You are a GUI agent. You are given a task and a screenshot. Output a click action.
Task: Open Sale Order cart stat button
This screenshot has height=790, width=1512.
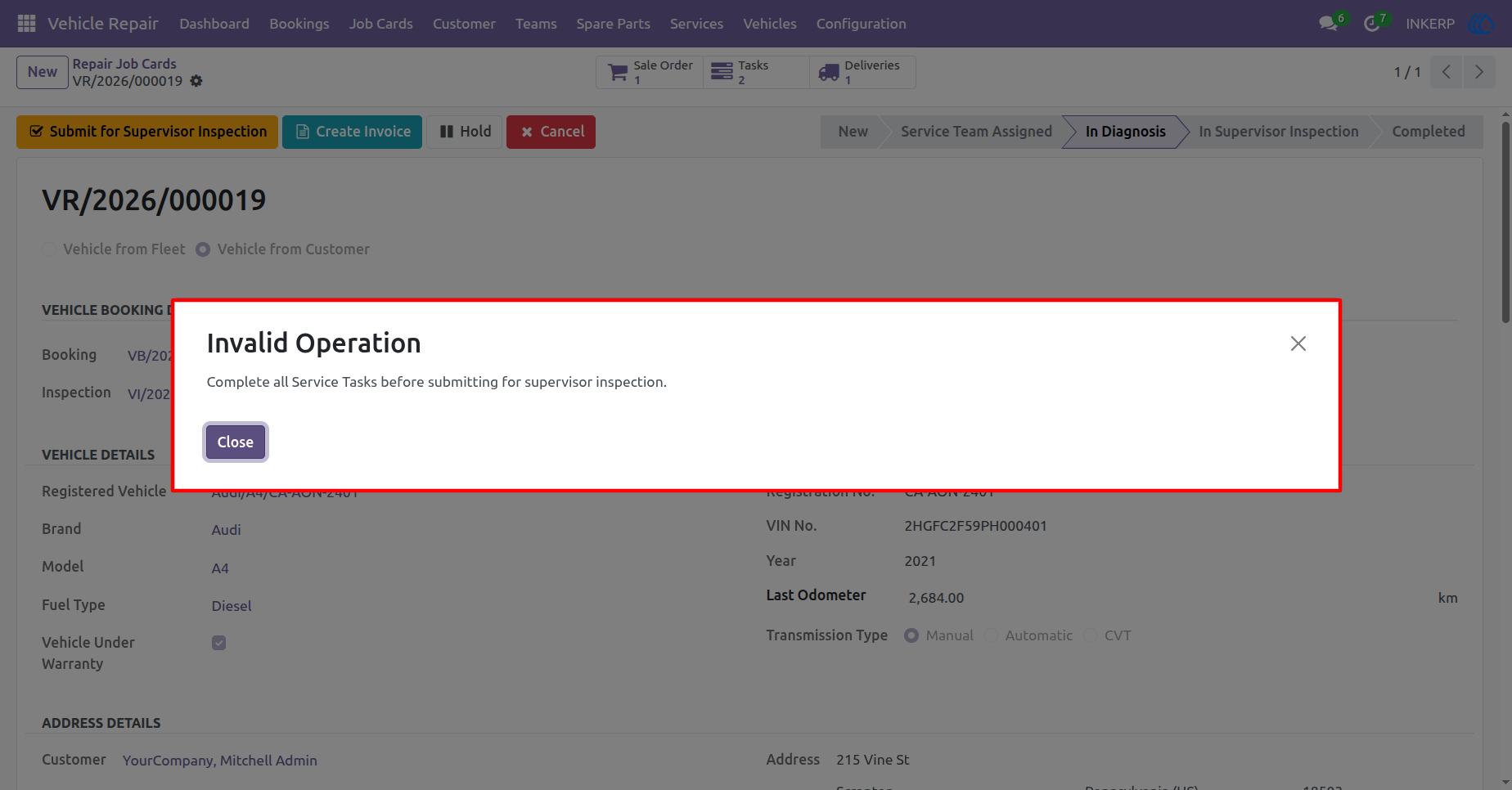coord(650,72)
